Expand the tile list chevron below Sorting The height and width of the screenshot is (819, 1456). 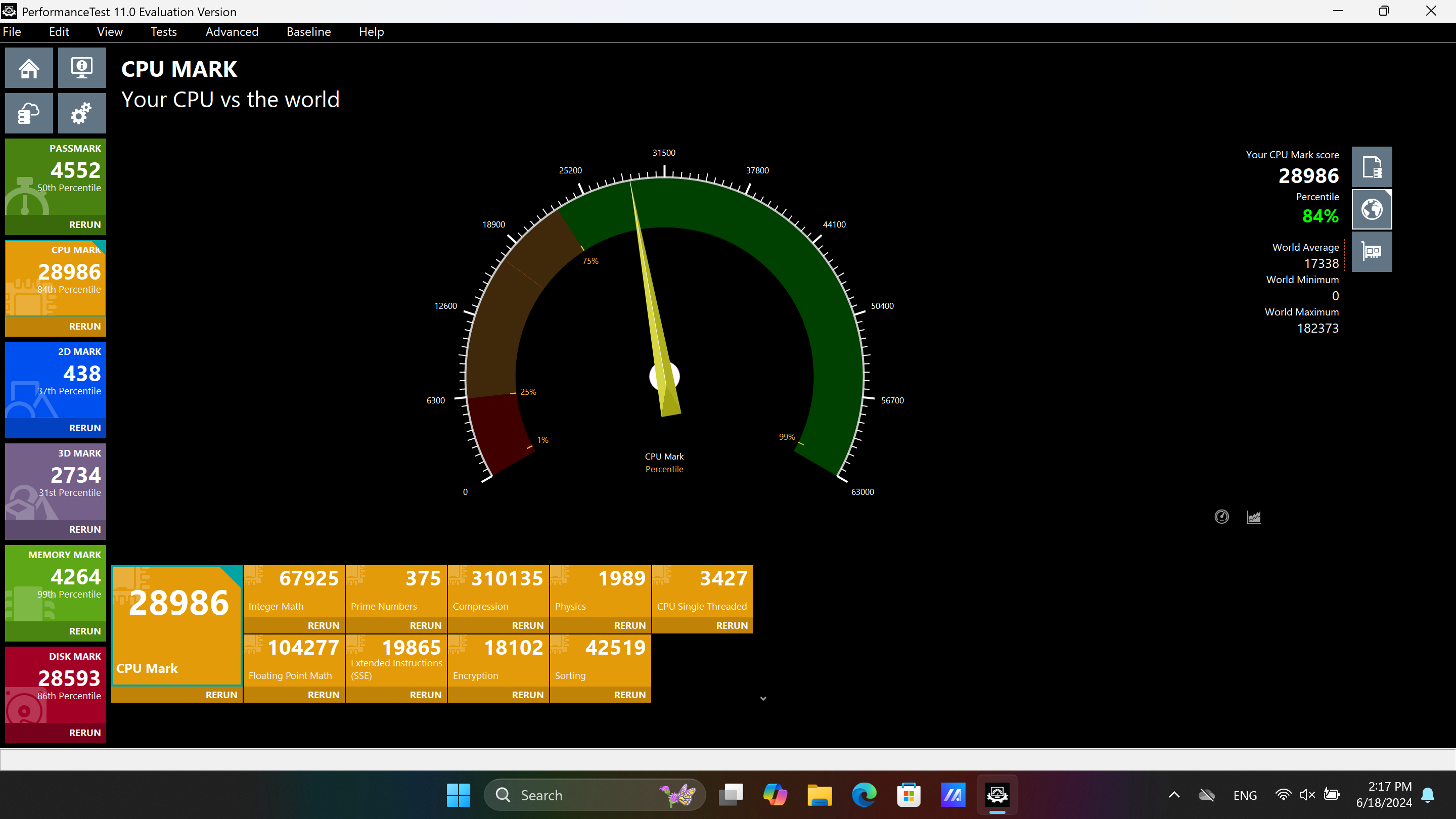click(x=763, y=699)
